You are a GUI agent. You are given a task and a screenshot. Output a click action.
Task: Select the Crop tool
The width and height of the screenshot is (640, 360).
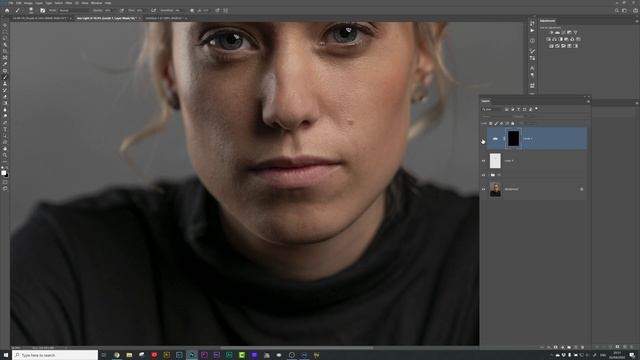click(5, 51)
